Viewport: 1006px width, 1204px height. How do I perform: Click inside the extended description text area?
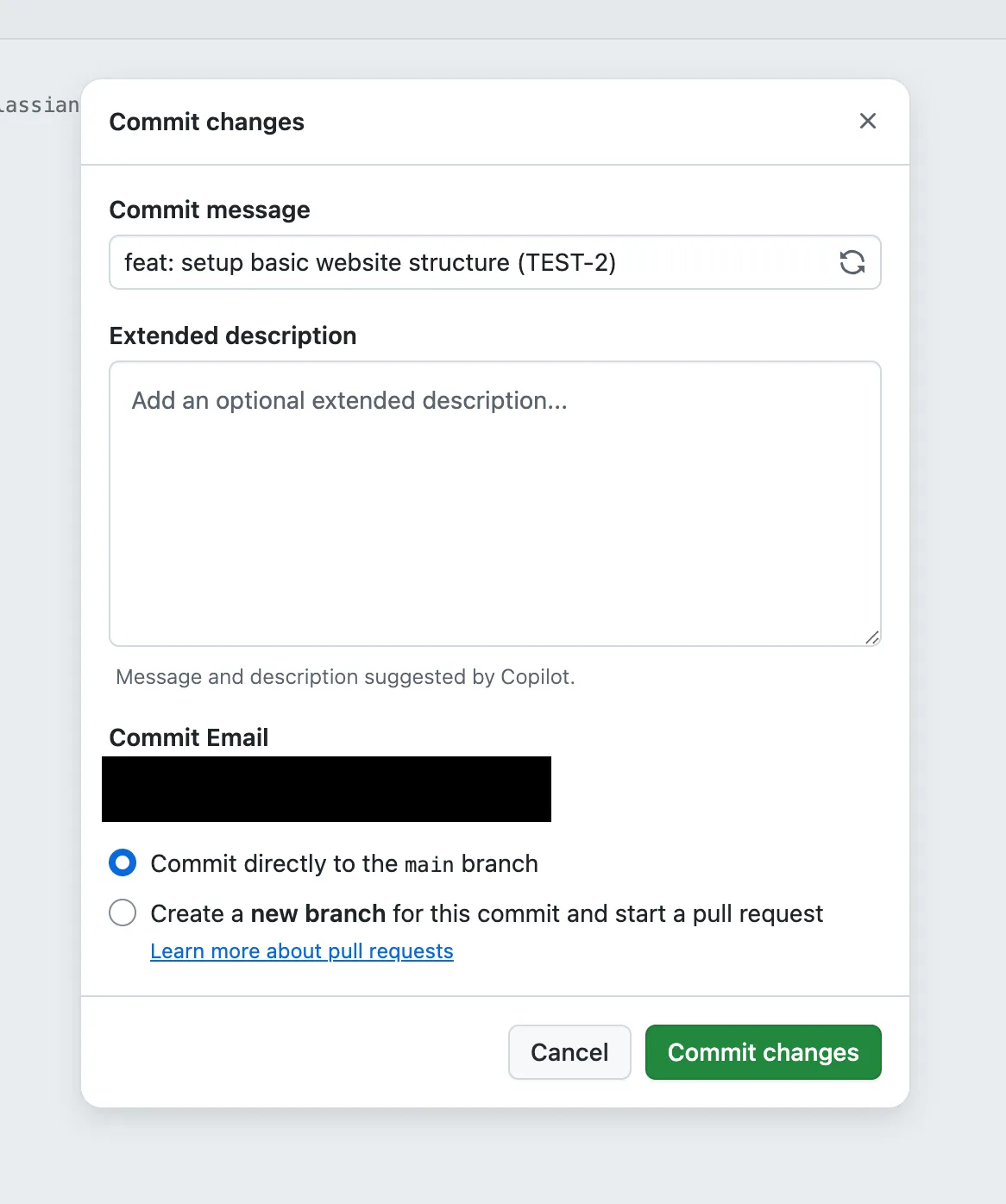[494, 504]
